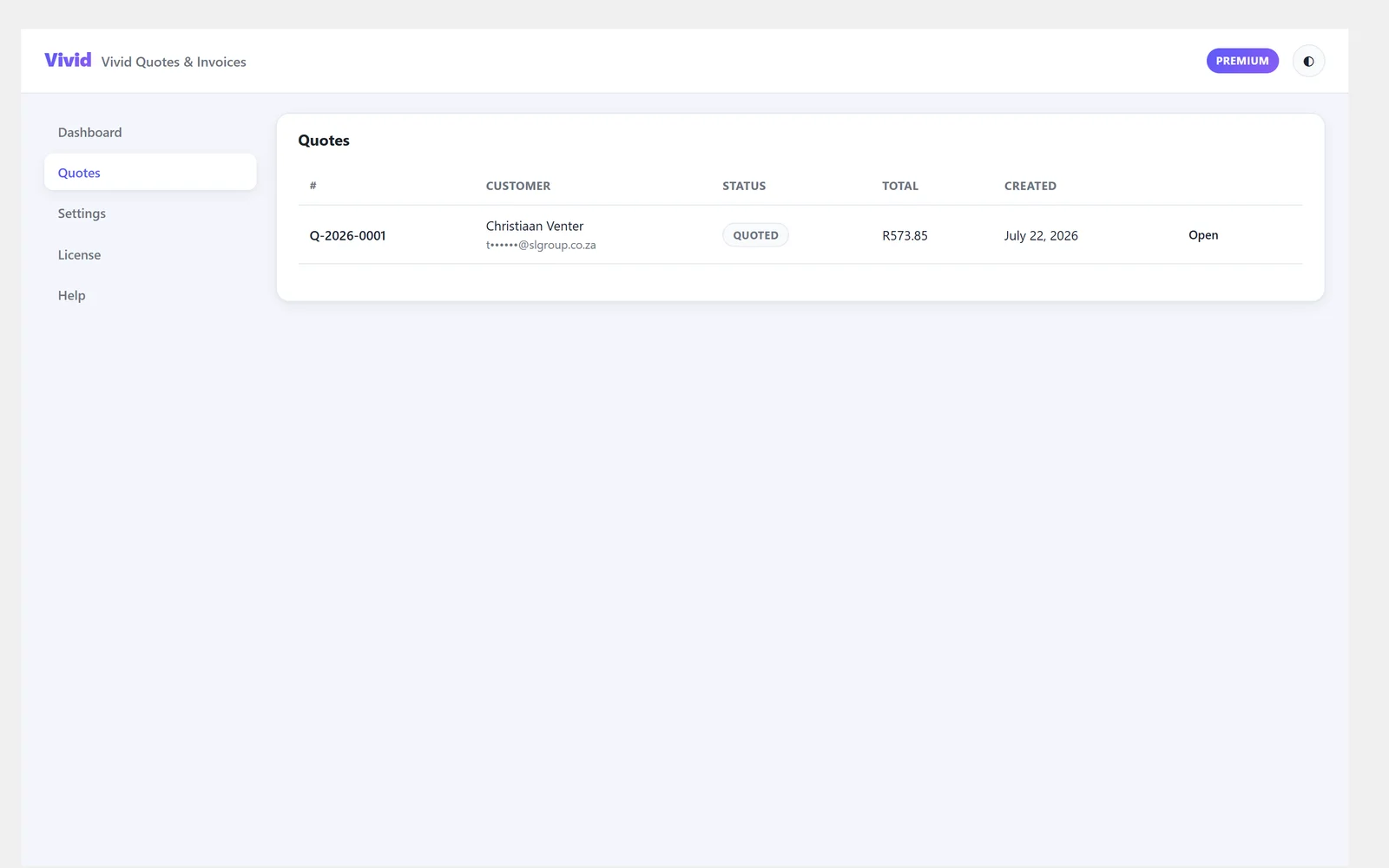Click quote number Q-2026-0001
The width and height of the screenshot is (1389, 868).
coord(347,236)
